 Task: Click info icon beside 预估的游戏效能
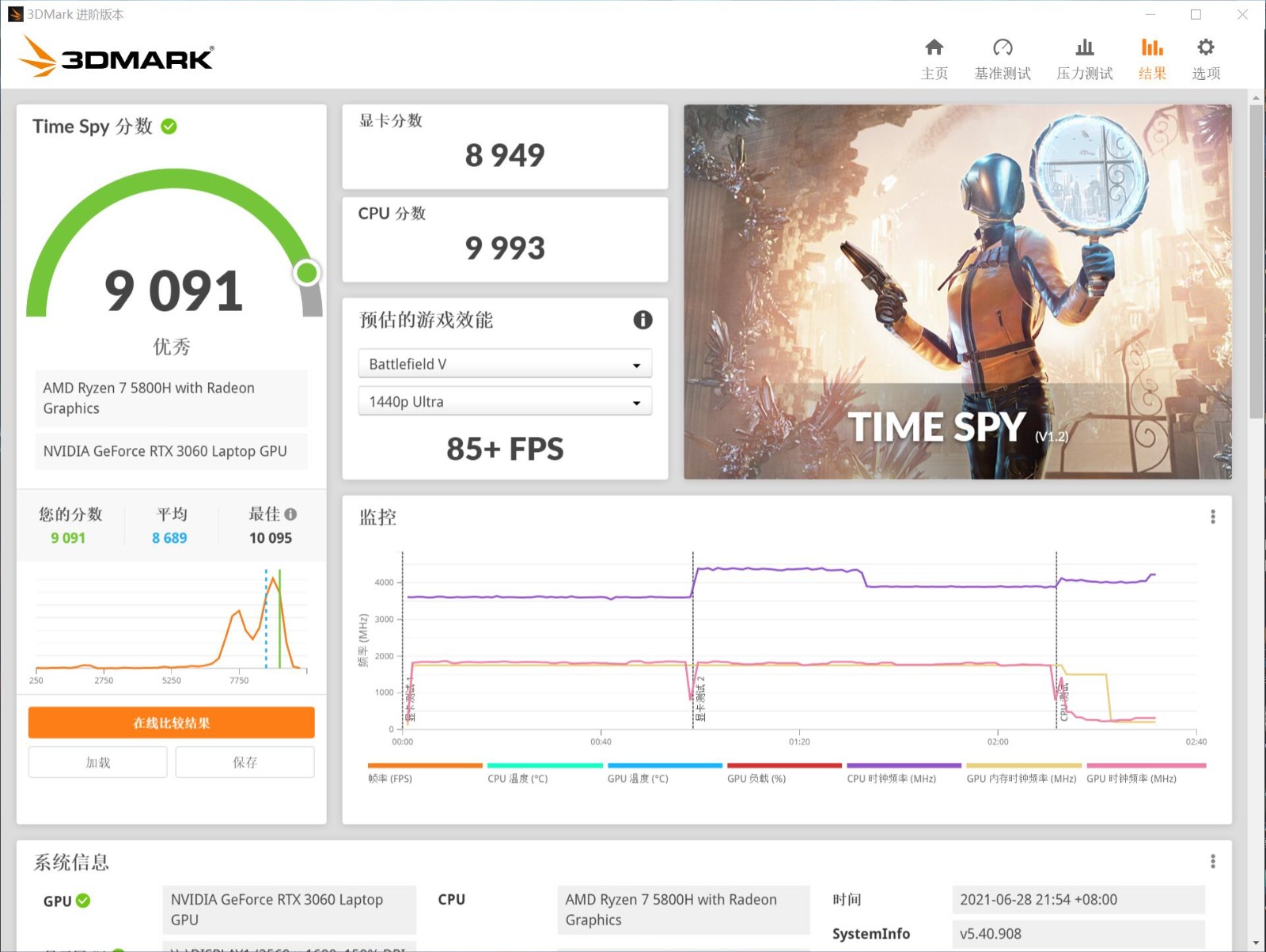(x=642, y=320)
